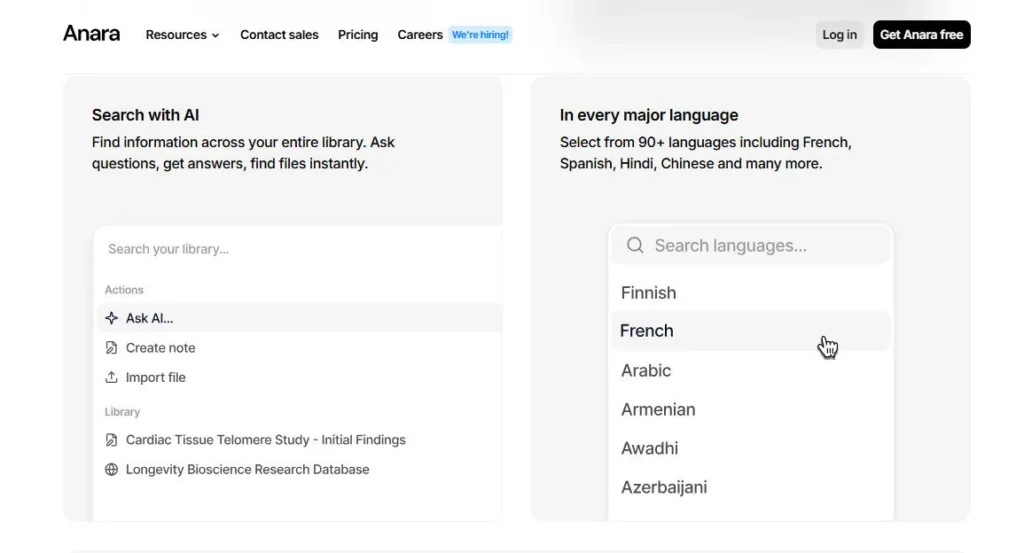Viewport: 1024px width, 553px height.
Task: Click the magnifier icon in language search
Action: tap(634, 245)
